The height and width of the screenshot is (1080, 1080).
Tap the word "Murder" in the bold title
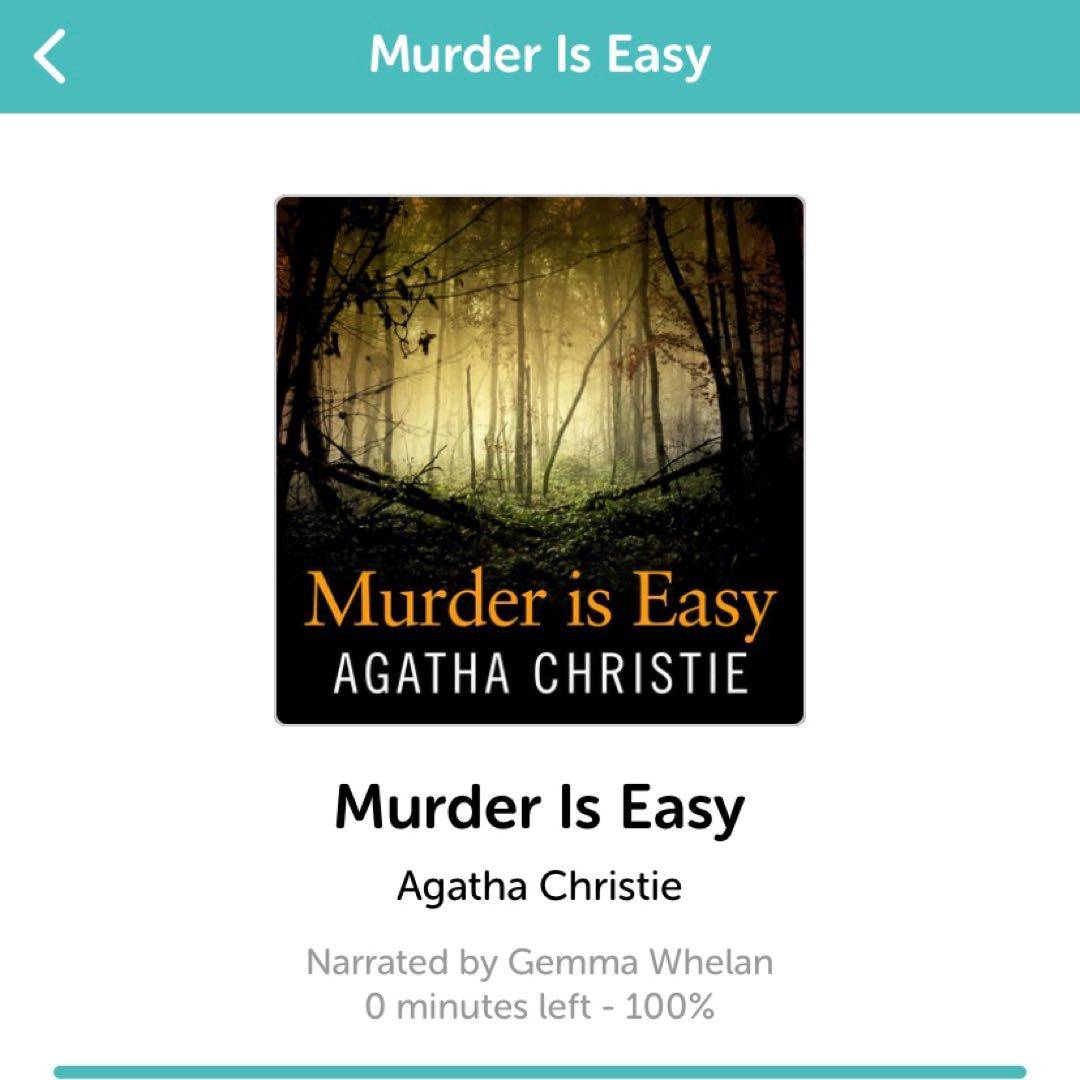click(437, 806)
